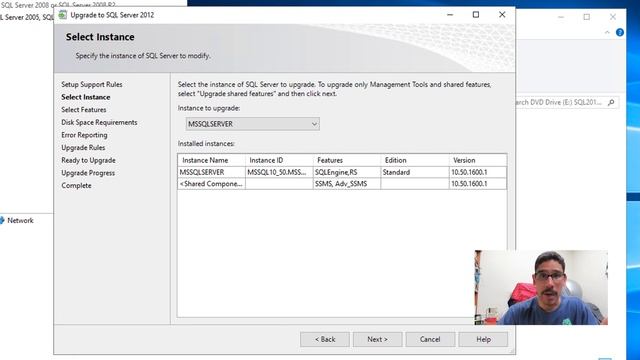640x360 pixels.
Task: Maximize the Upgrade to SQL Server 2012 window
Action: point(476,15)
